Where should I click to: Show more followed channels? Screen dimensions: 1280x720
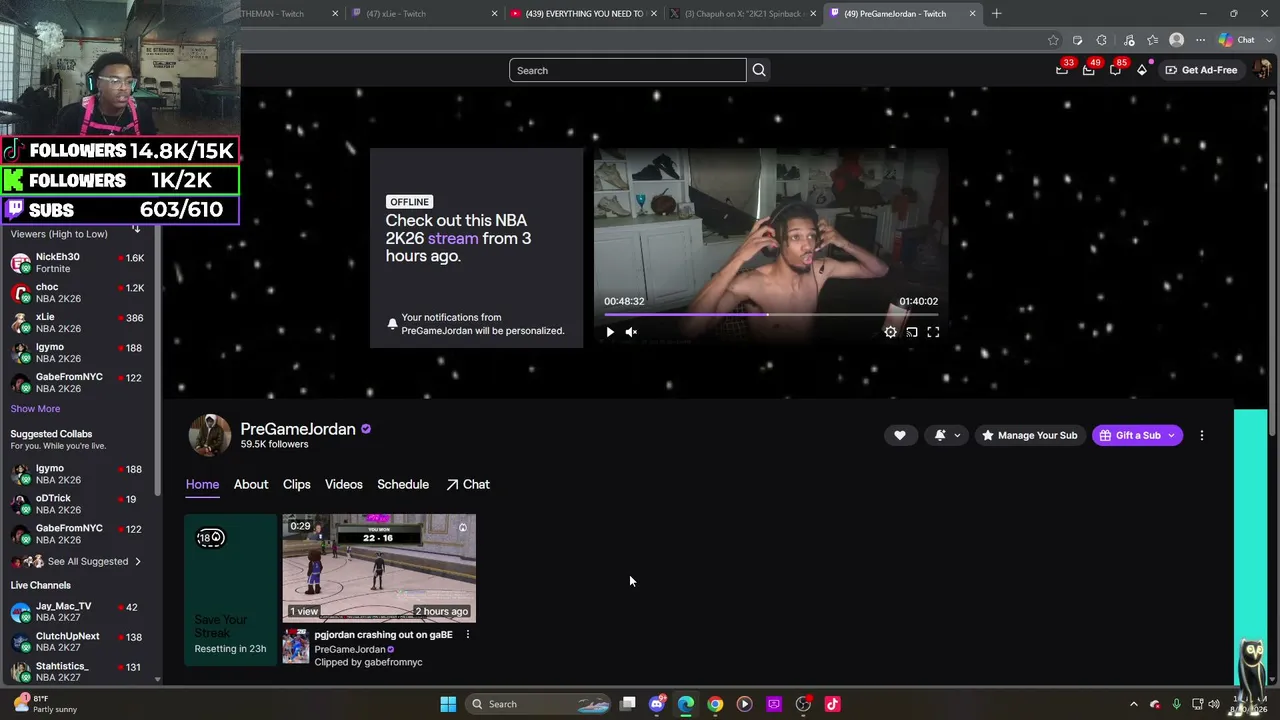[35, 409]
